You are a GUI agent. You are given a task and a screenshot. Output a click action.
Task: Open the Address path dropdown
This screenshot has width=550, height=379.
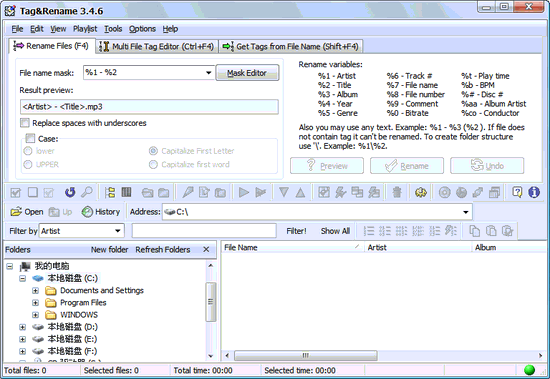(x=465, y=212)
